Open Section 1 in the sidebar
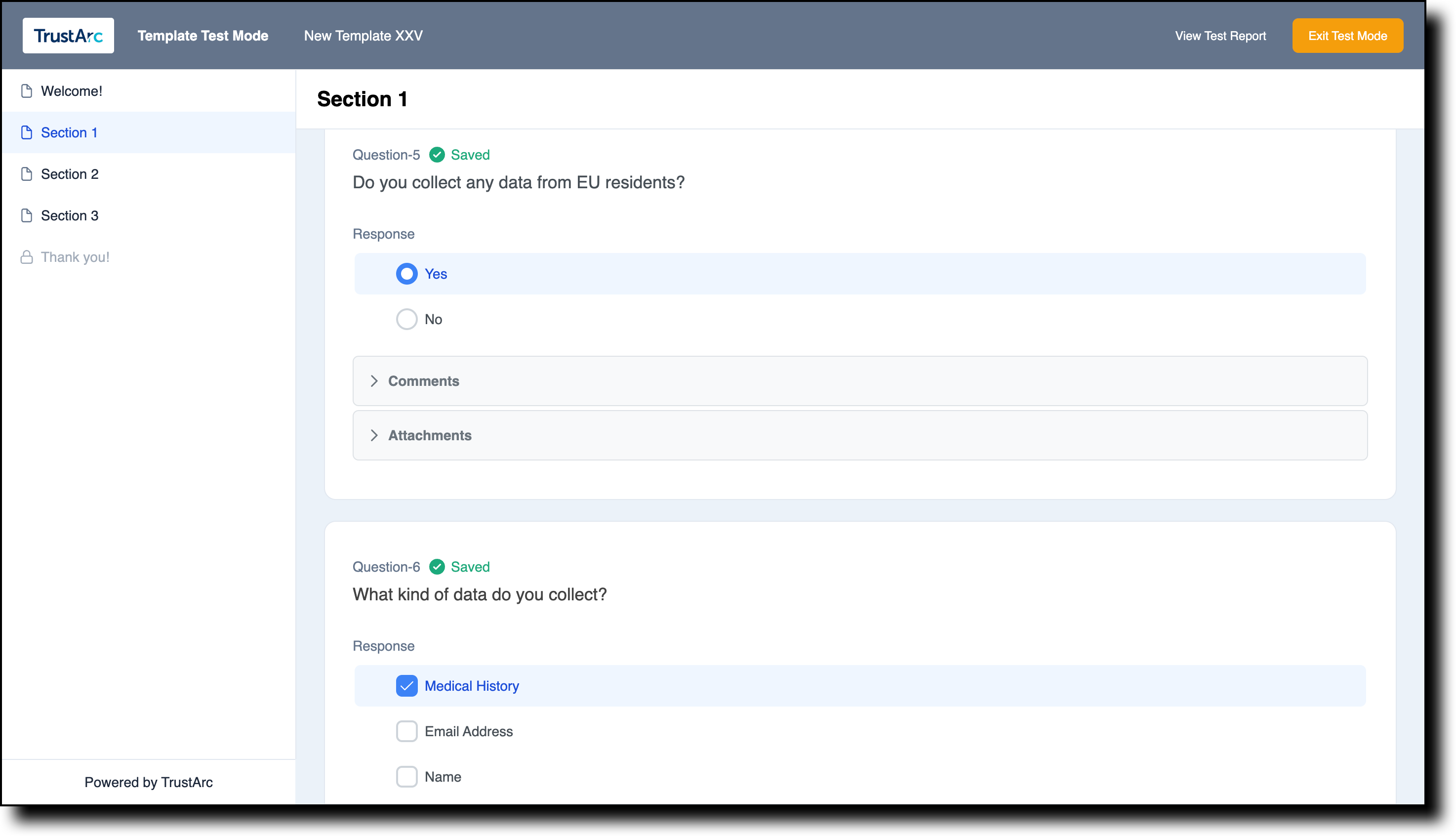The width and height of the screenshot is (1456, 836). coord(149,132)
